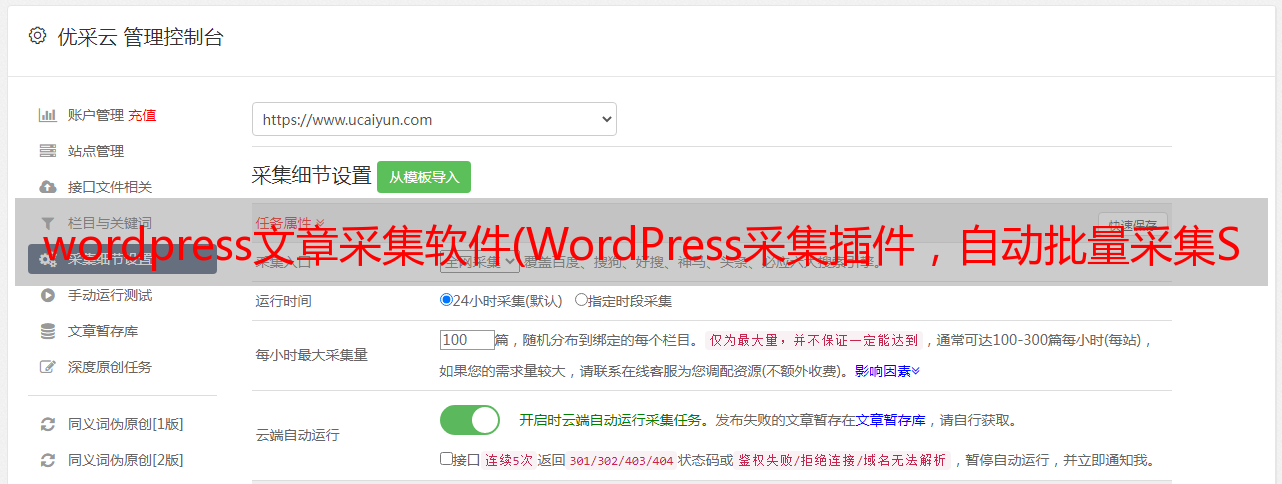Open 站点管理 in the sidebar
Screen dimensions: 1282x484
(96, 151)
